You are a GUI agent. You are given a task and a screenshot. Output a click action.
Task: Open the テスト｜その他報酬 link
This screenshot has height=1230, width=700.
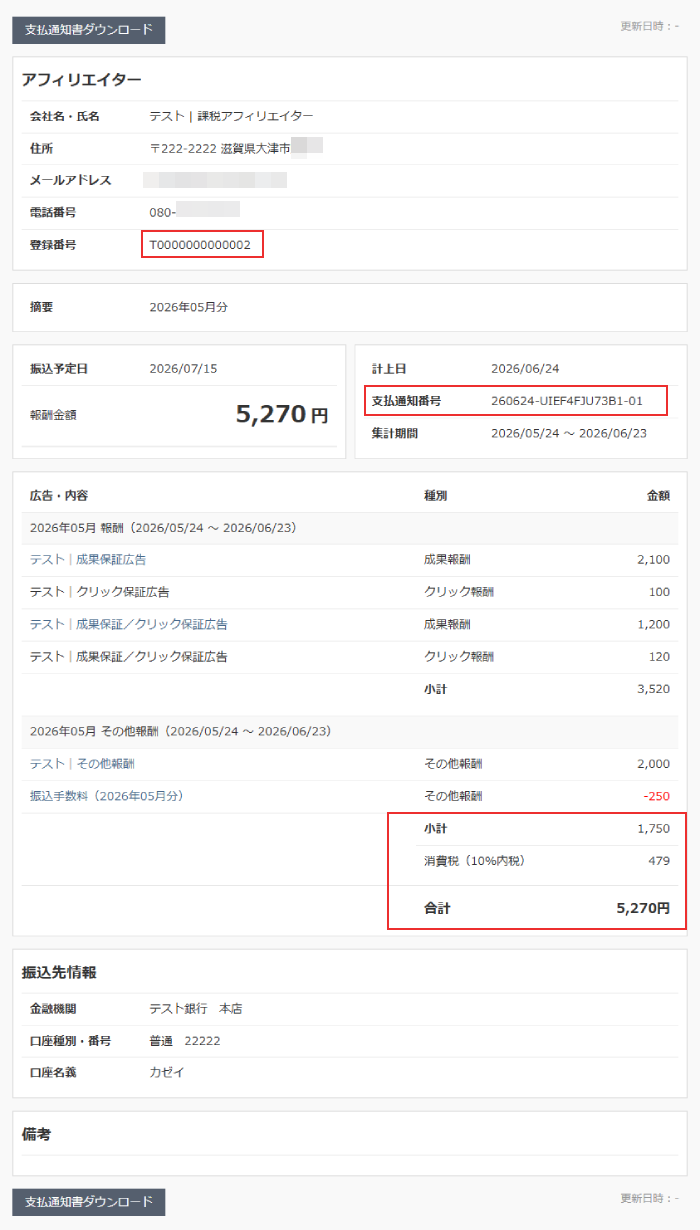(x=82, y=764)
